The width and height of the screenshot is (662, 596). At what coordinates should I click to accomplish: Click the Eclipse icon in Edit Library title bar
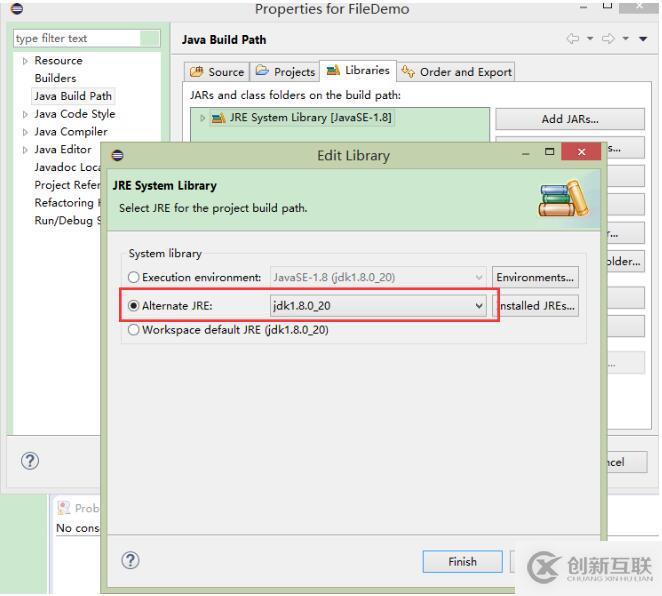117,155
